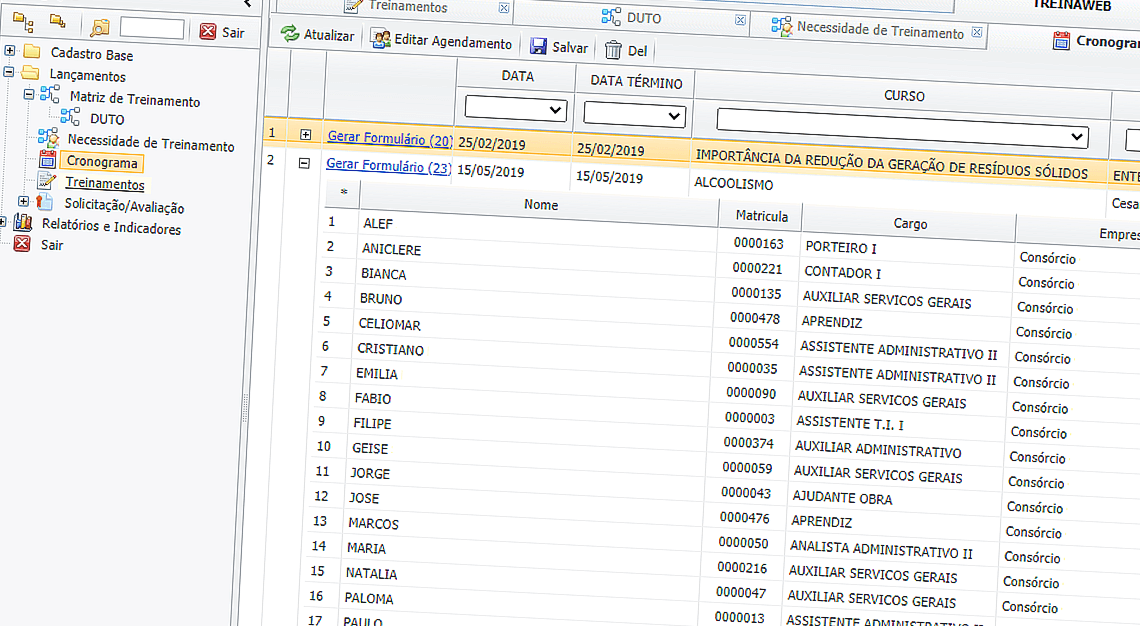This screenshot has width=1140, height=626.
Task: Click the sidebar search folder icon
Action: [100, 29]
